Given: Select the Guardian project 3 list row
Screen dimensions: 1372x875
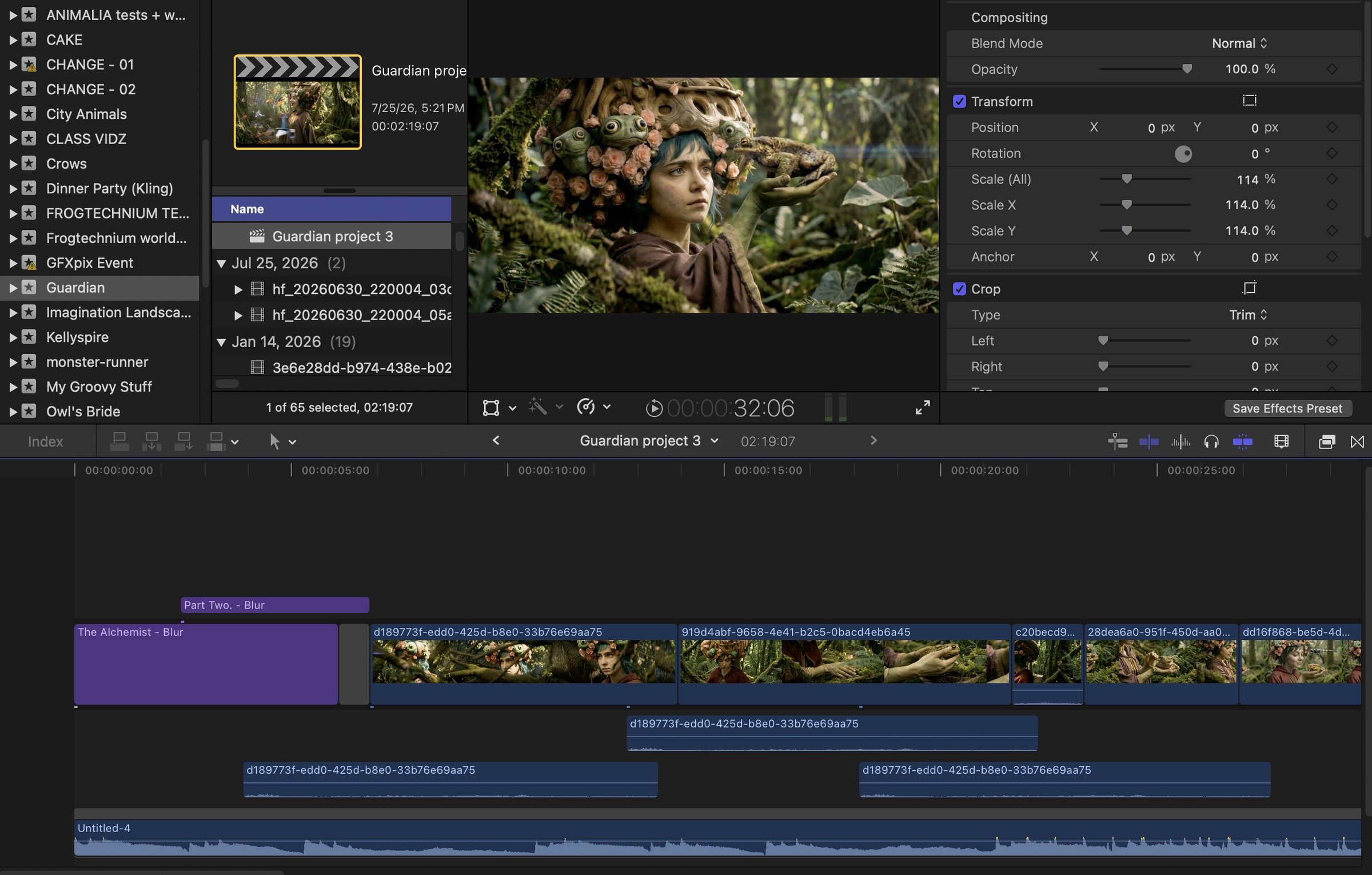Looking at the screenshot, I should click(332, 236).
